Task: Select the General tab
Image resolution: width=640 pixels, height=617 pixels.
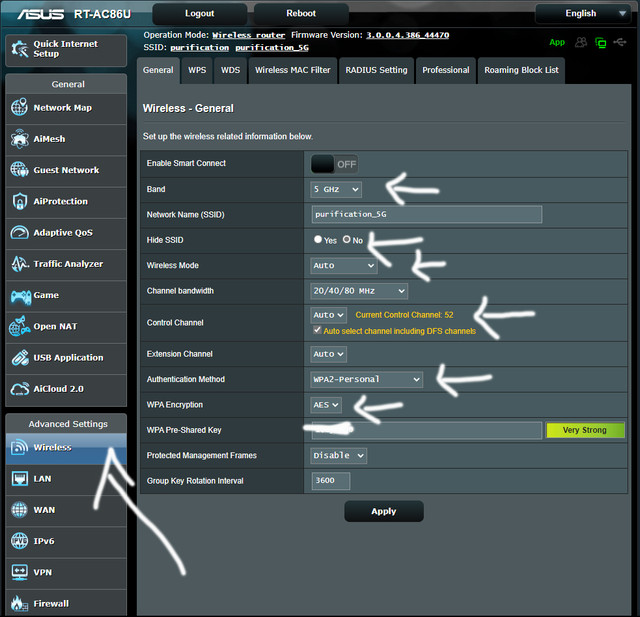Action: tap(158, 70)
